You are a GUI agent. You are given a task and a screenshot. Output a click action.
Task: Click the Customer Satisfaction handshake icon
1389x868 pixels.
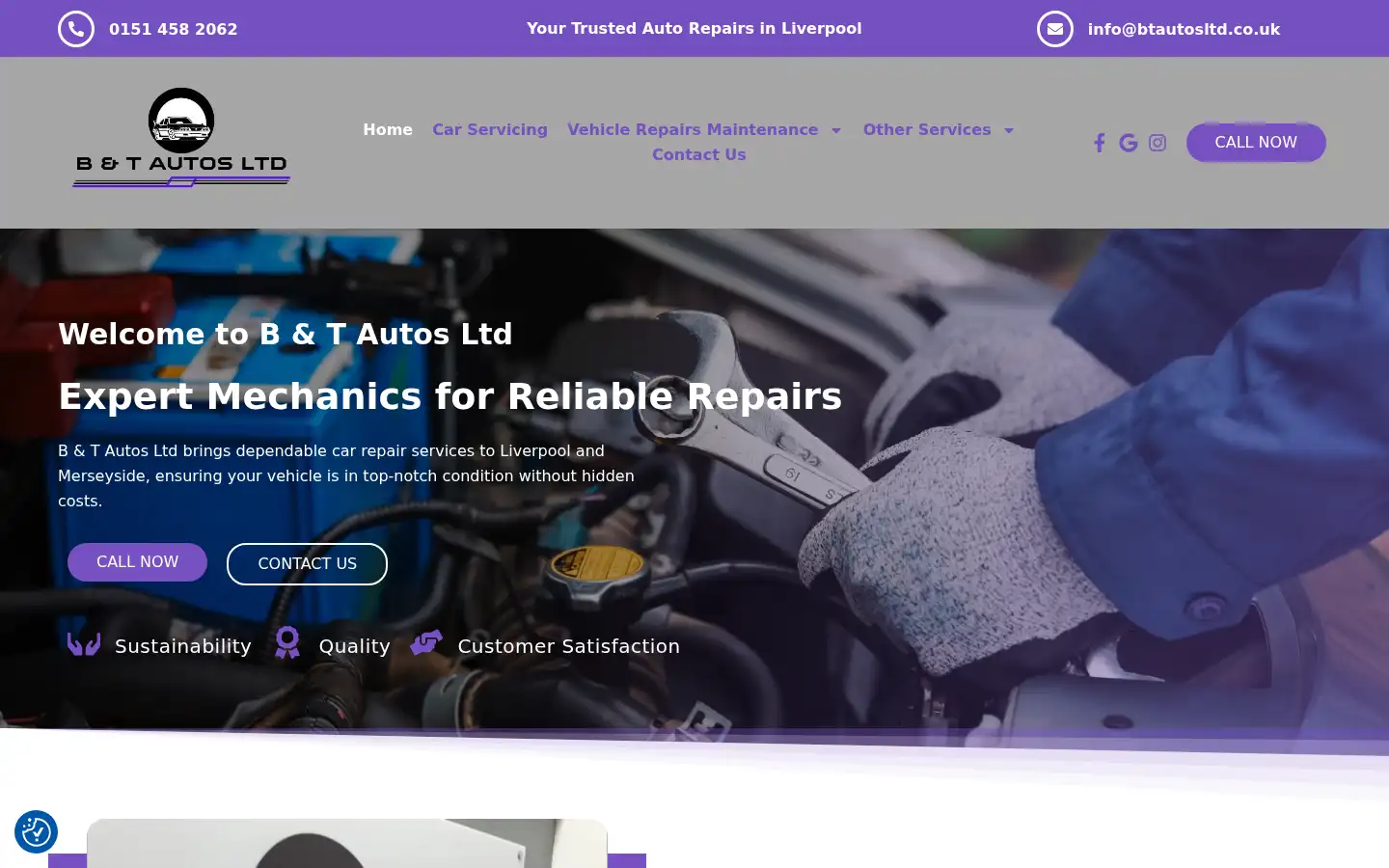426,642
